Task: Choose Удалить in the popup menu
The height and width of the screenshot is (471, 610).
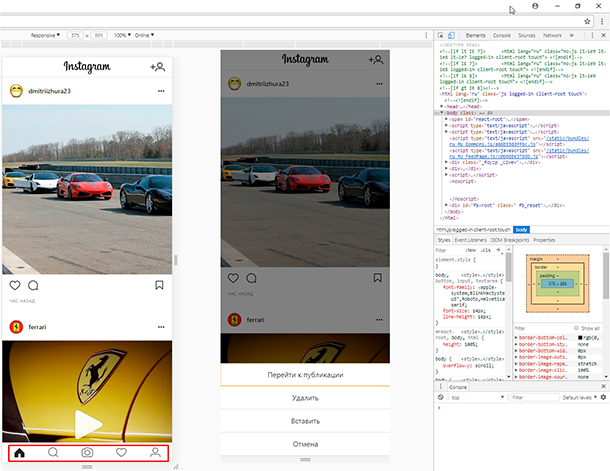Action: click(305, 398)
